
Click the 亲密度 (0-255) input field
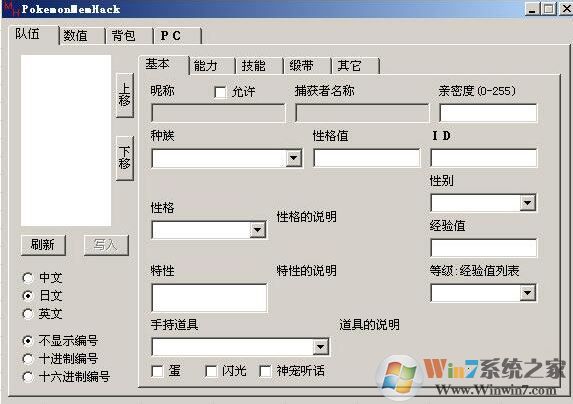point(488,113)
